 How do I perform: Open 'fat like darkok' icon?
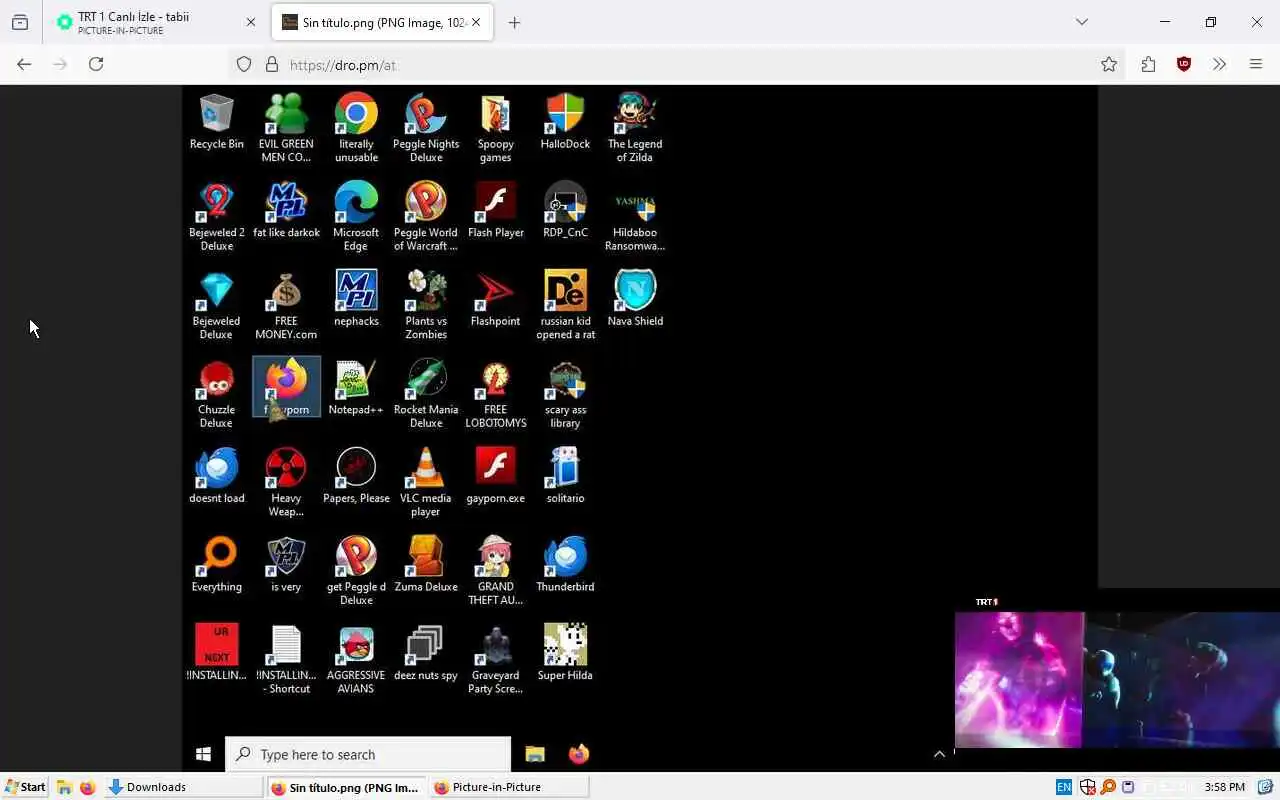[x=286, y=211]
